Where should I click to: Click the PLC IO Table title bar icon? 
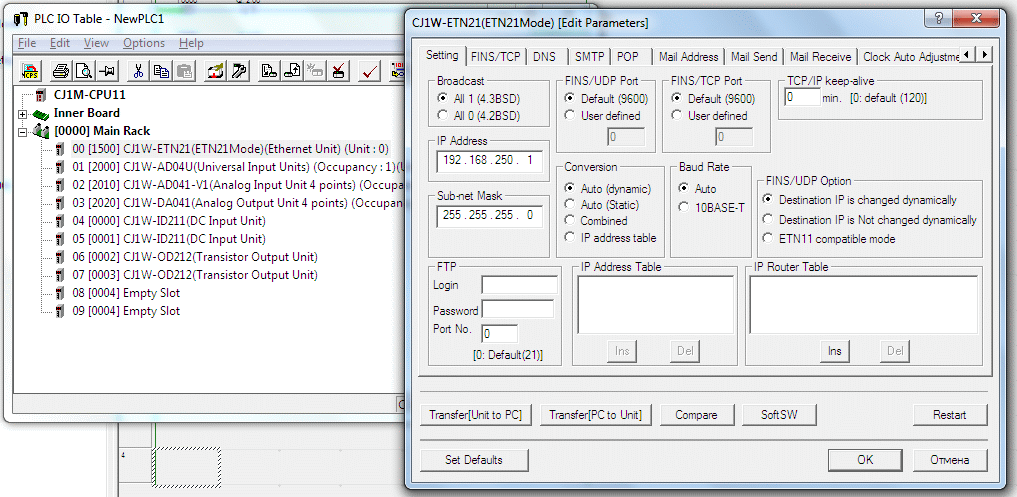[21, 19]
